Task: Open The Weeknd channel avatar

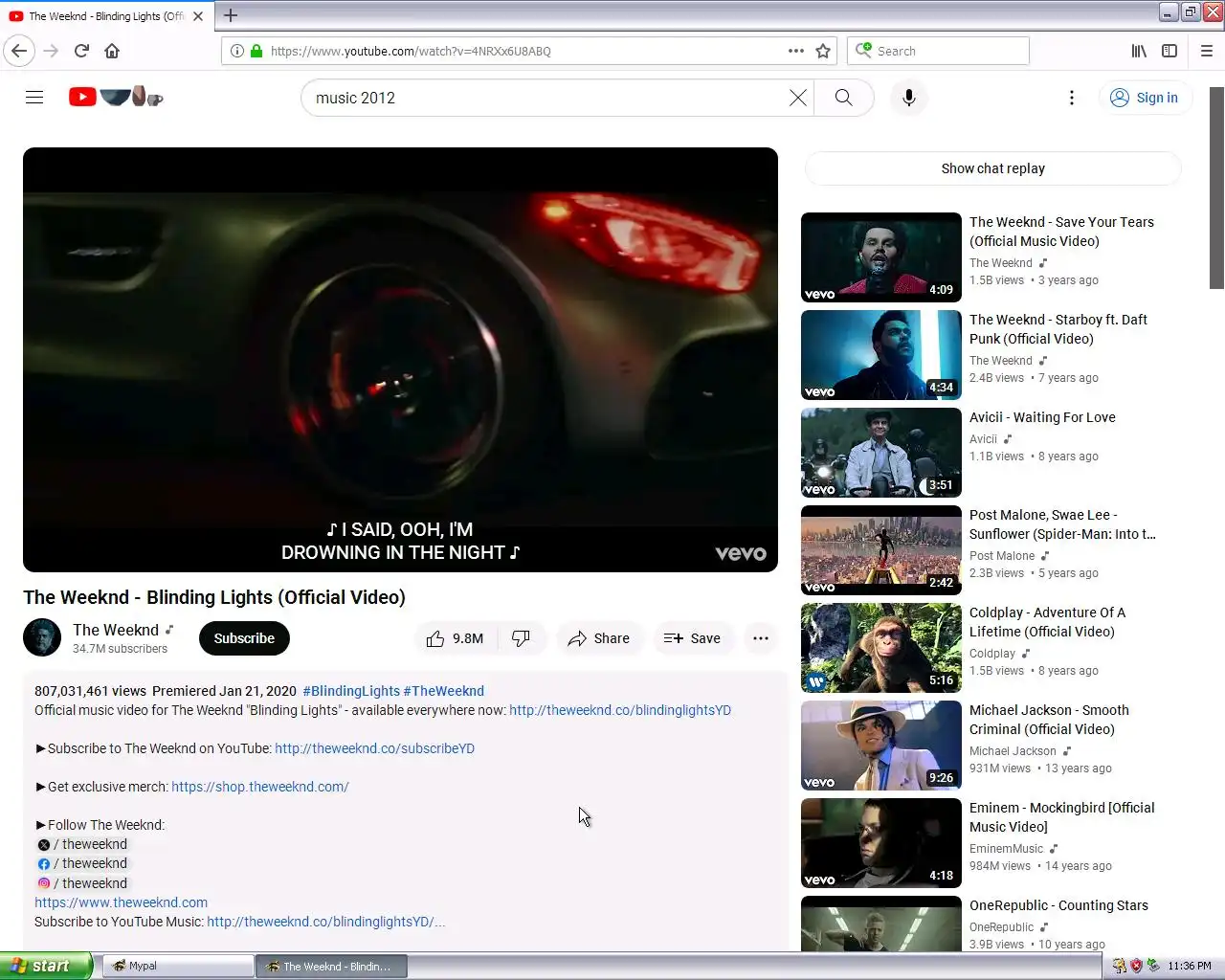Action: tap(42, 637)
